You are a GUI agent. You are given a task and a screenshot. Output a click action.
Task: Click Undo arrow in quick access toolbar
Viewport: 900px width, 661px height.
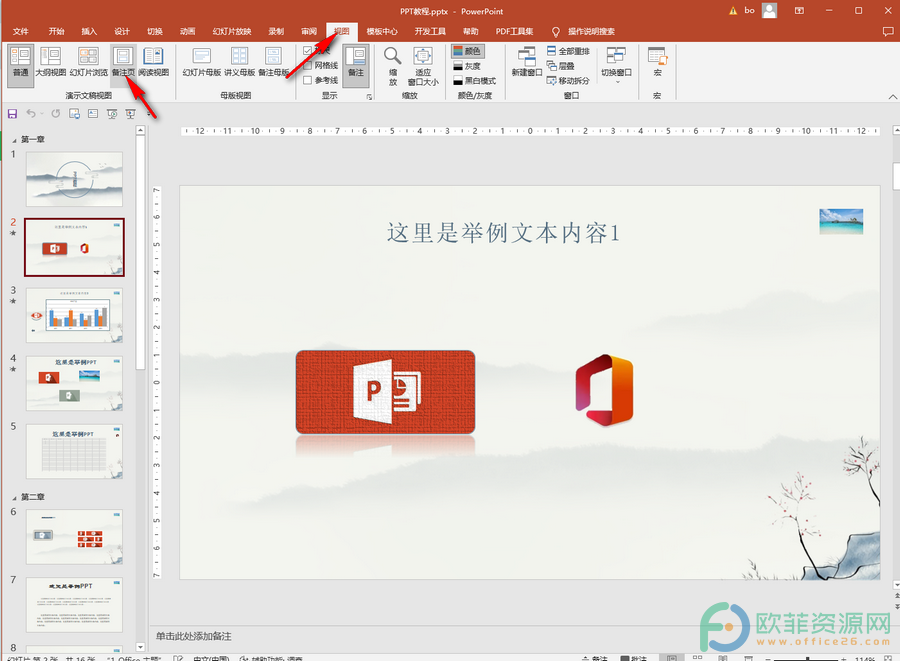30,114
